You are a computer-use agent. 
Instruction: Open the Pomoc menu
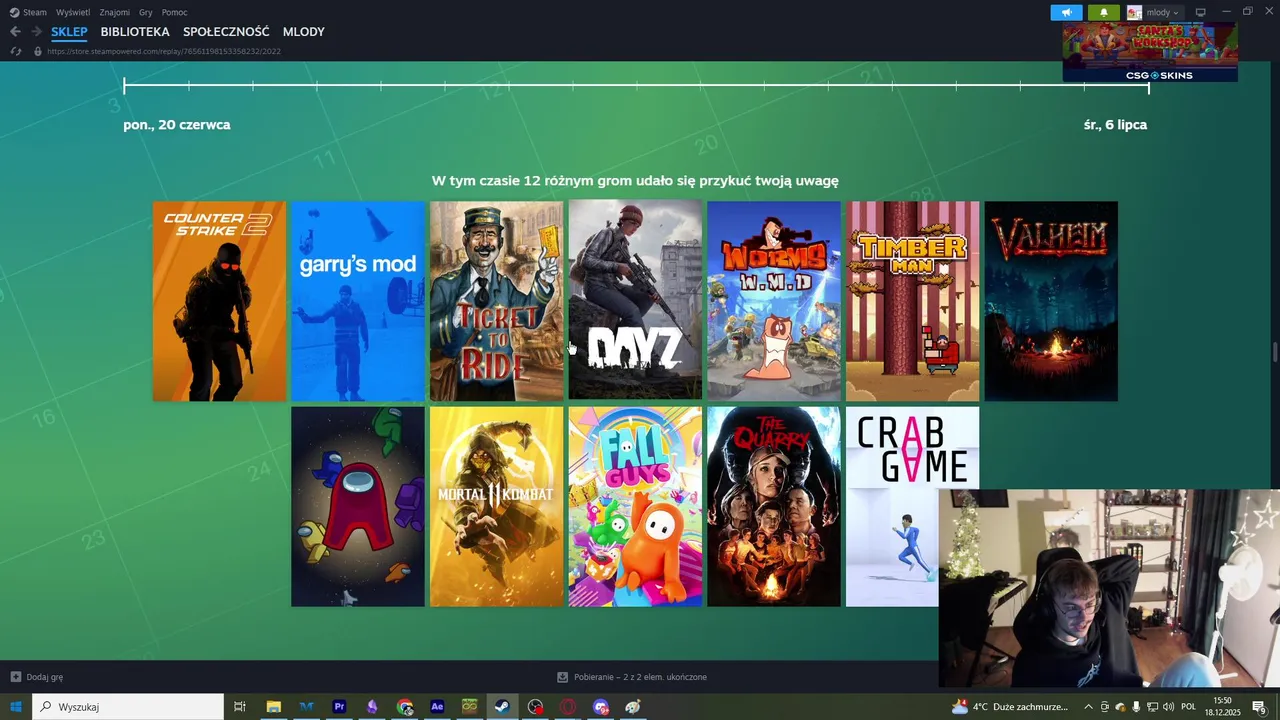click(174, 12)
